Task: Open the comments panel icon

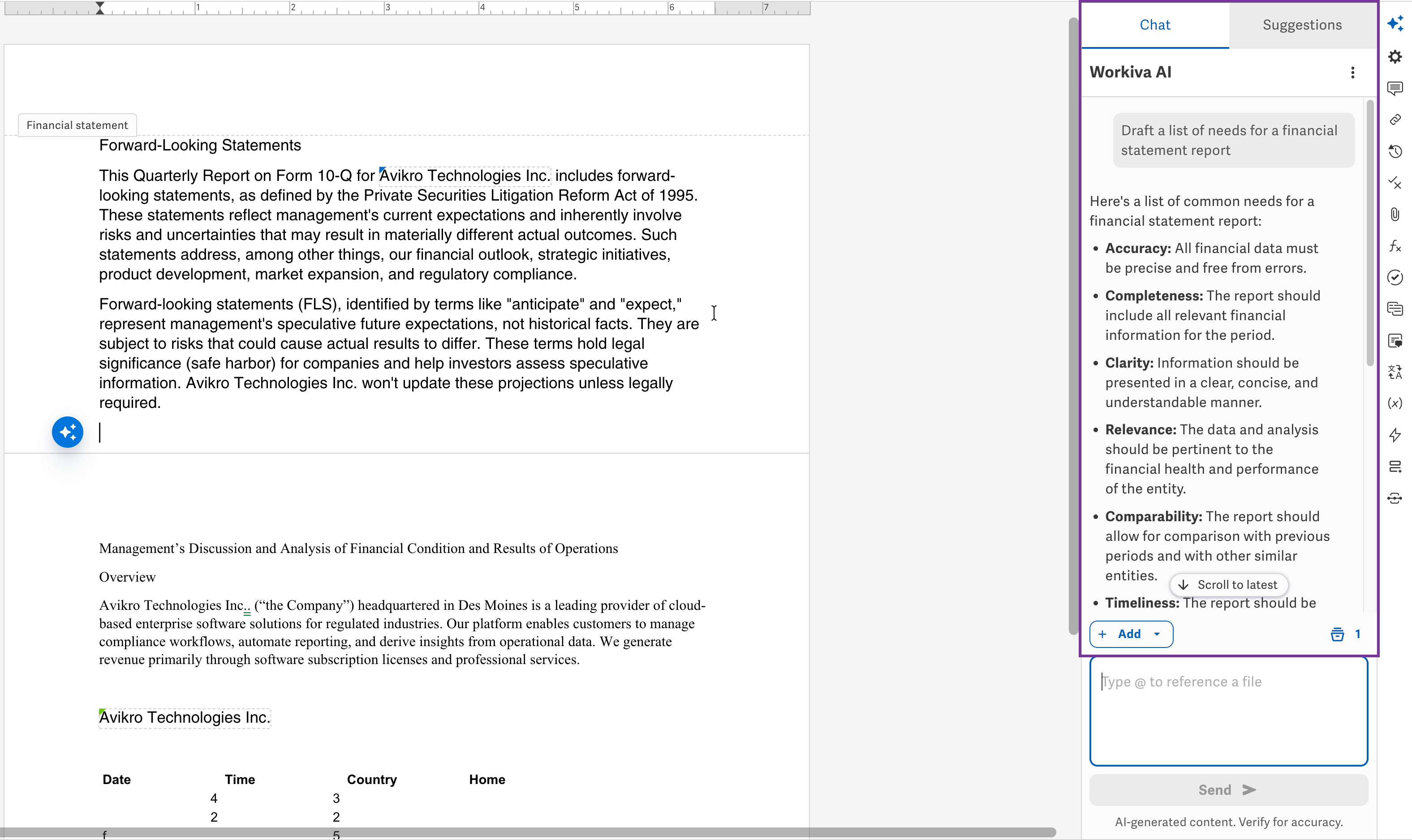Action: click(x=1395, y=88)
